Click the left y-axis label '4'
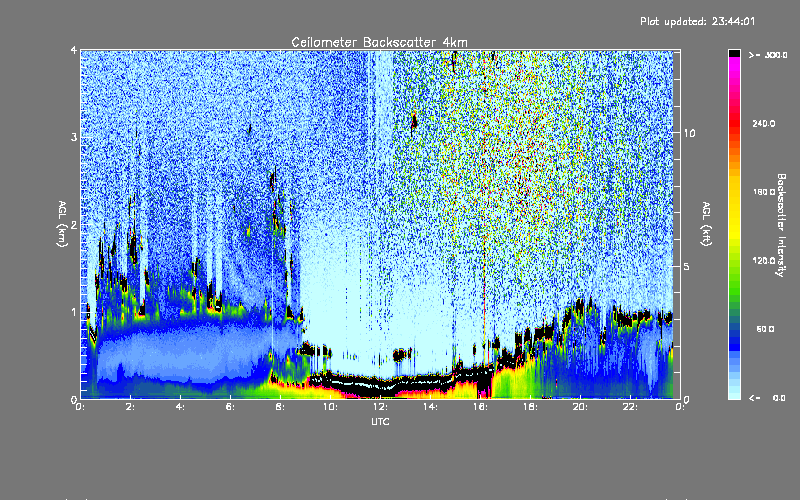 coord(74,50)
